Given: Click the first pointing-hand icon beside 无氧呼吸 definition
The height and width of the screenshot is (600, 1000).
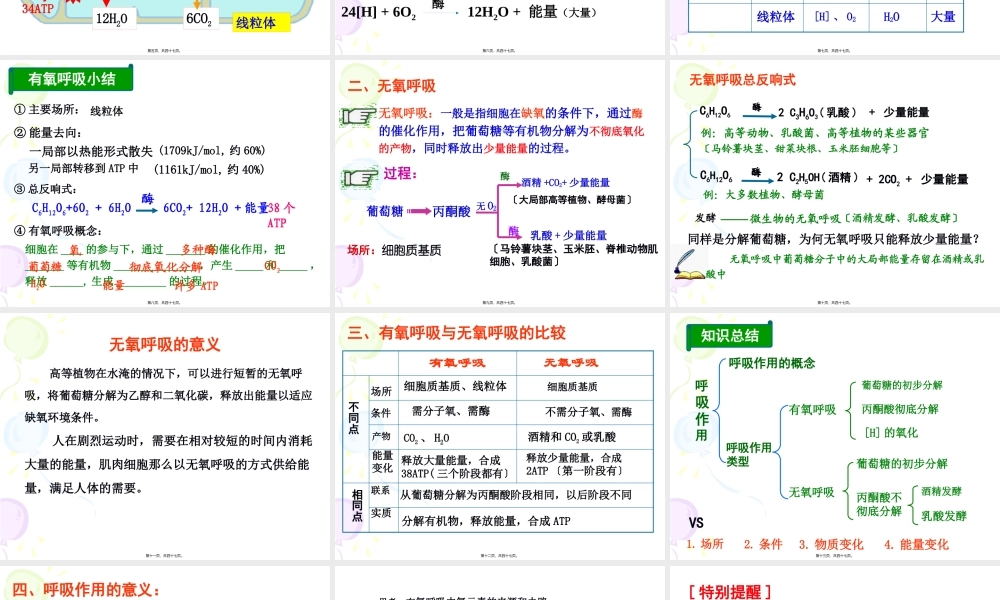Looking at the screenshot, I should tap(358, 116).
